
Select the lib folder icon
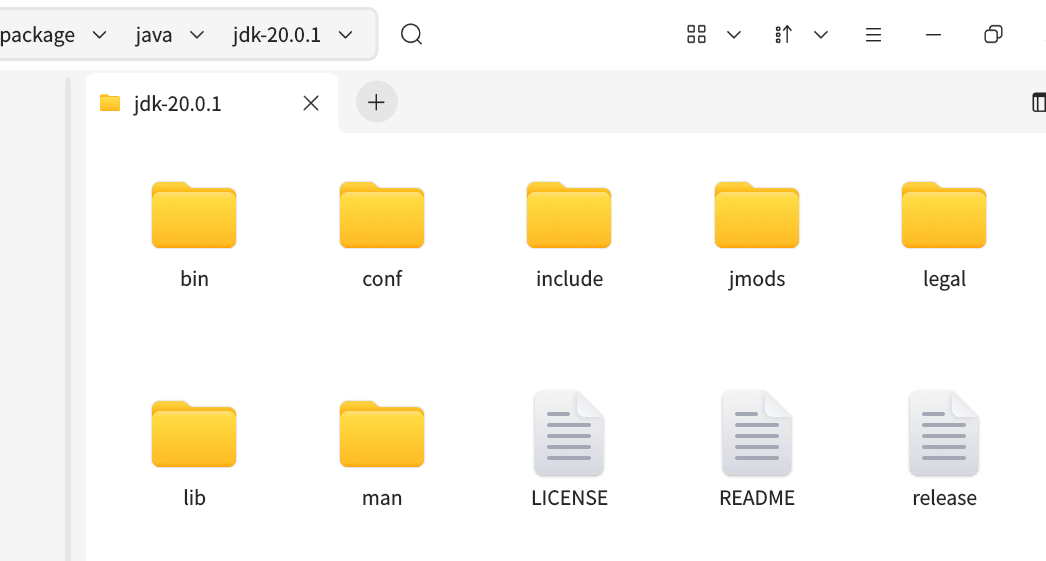pyautogui.click(x=194, y=434)
